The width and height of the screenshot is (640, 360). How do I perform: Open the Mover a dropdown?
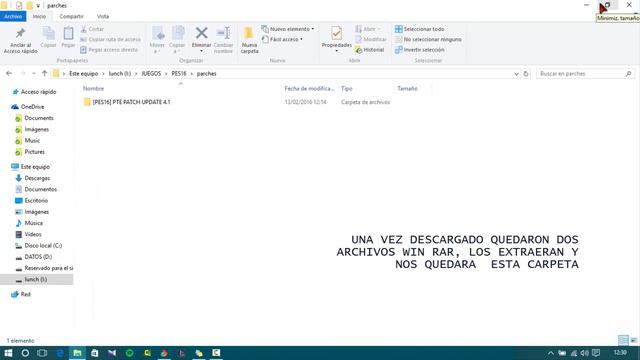(x=157, y=40)
